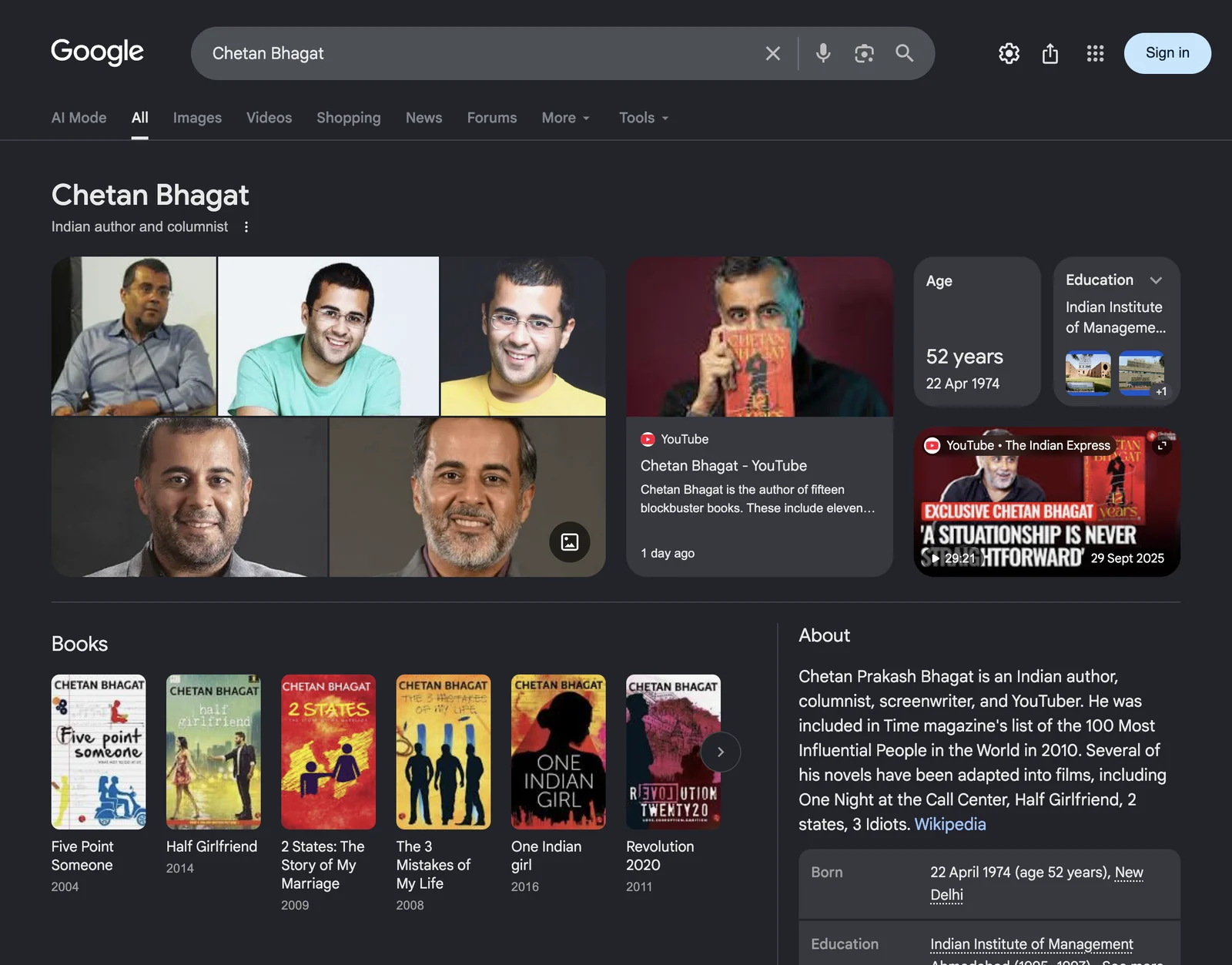
Task: Open the One Indian Girl book cover
Action: (x=558, y=752)
